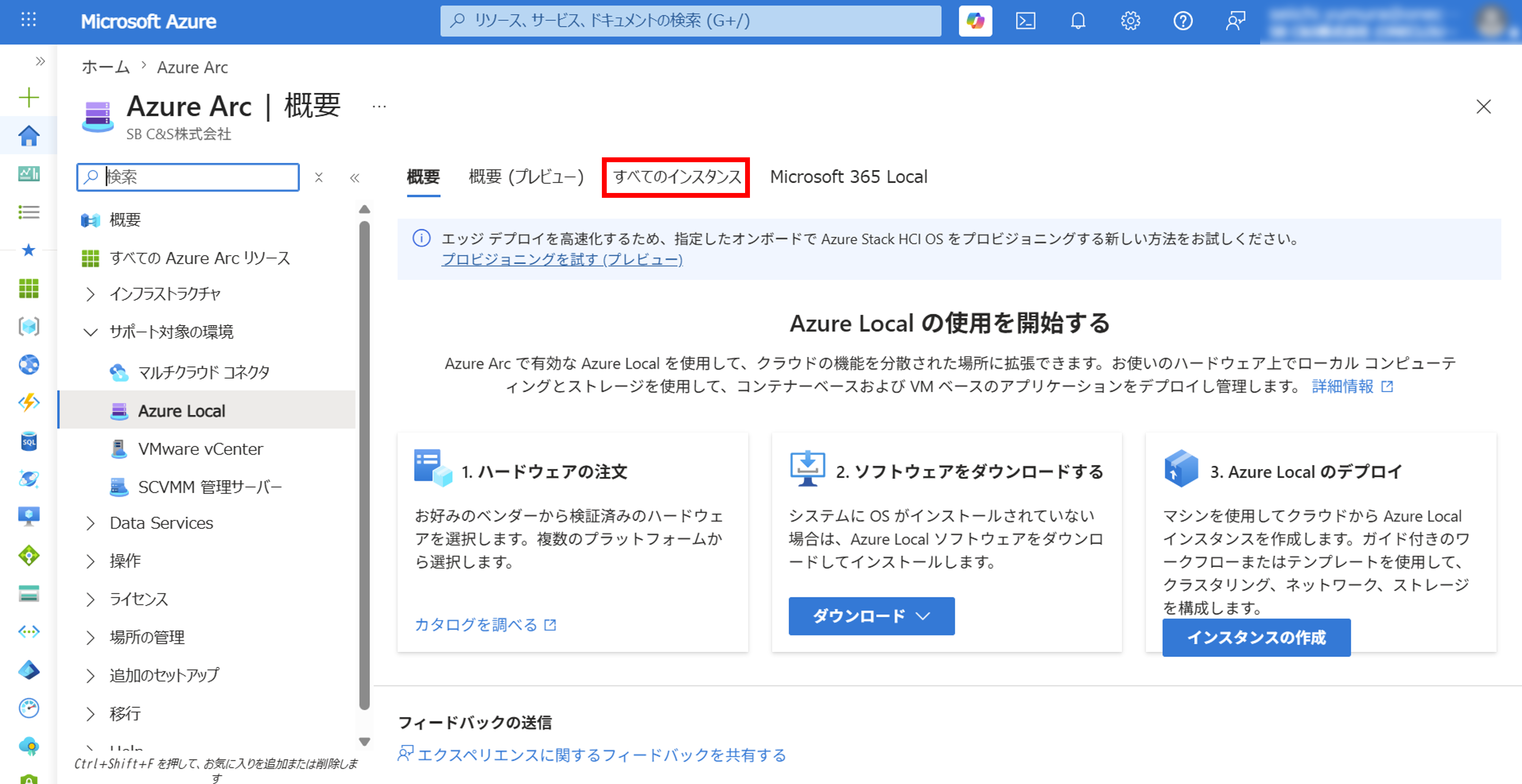Open Storage accounts icon in sidebar
The width and height of the screenshot is (1522, 784).
coord(28,593)
